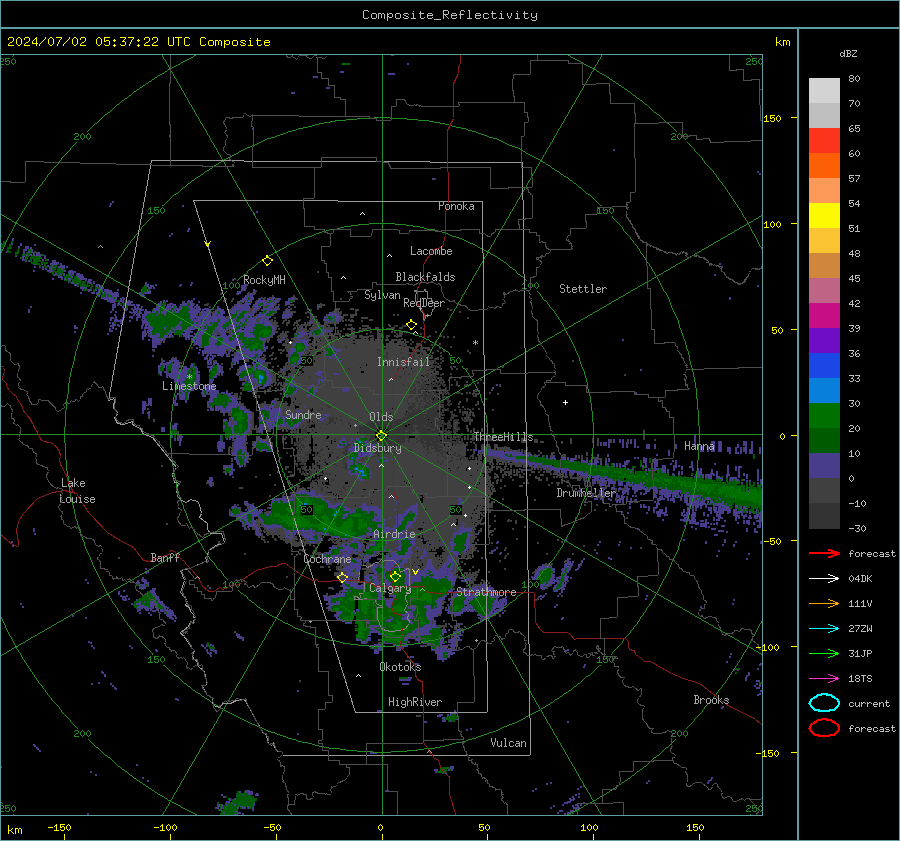Screen dimensions: 900x841
Task: Click the yellow diamond marker above Calgary
Action: tap(395, 576)
